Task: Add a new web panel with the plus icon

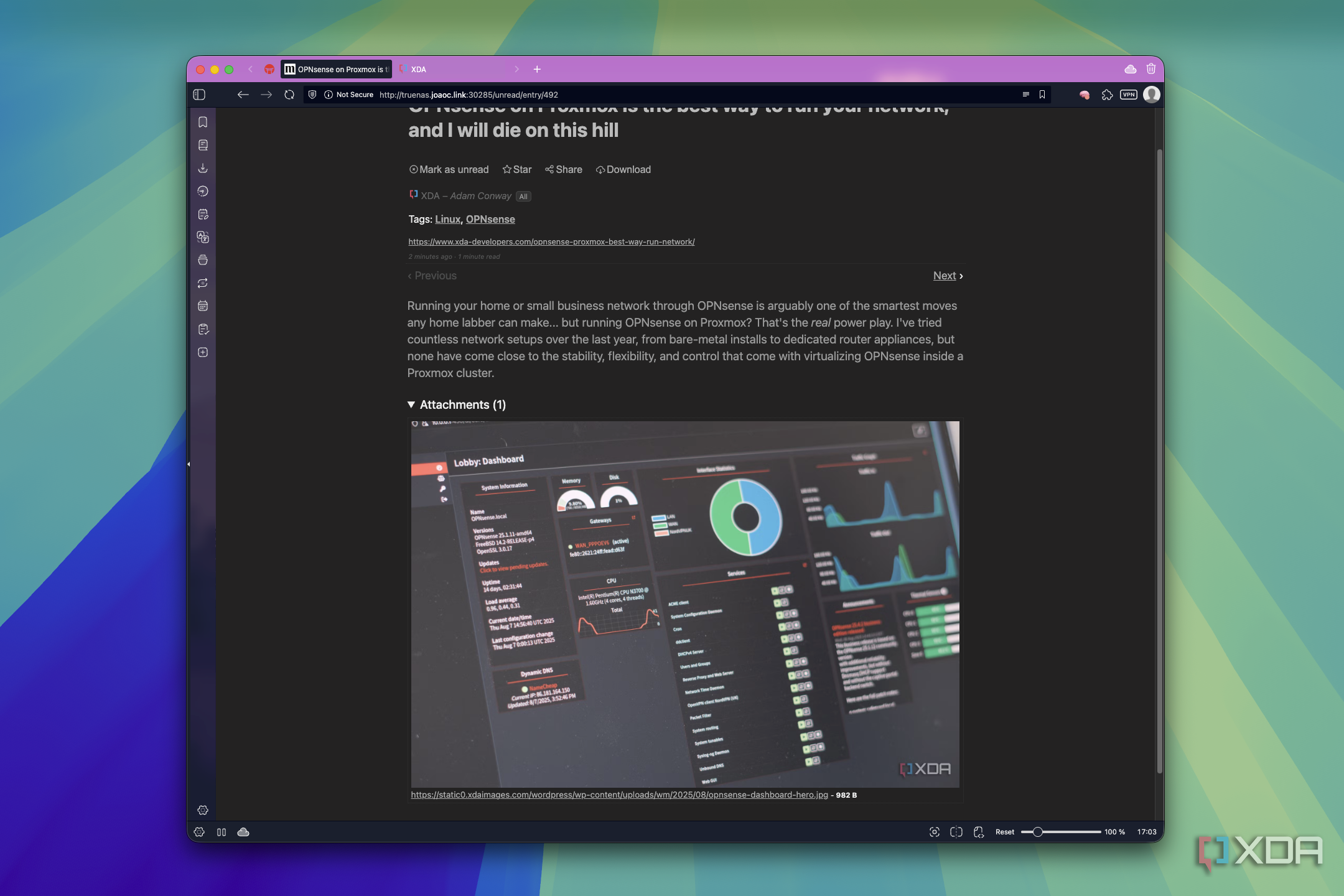Action: [x=203, y=352]
